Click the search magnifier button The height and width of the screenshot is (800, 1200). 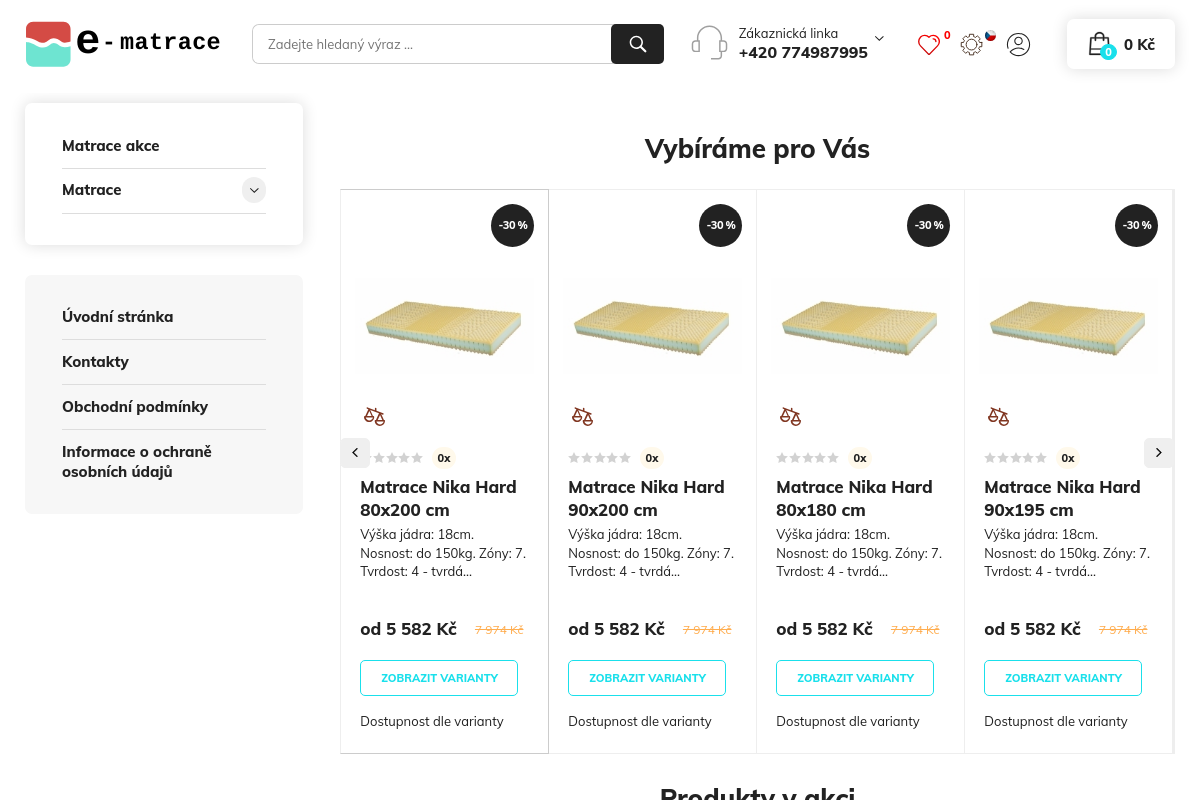(x=637, y=44)
